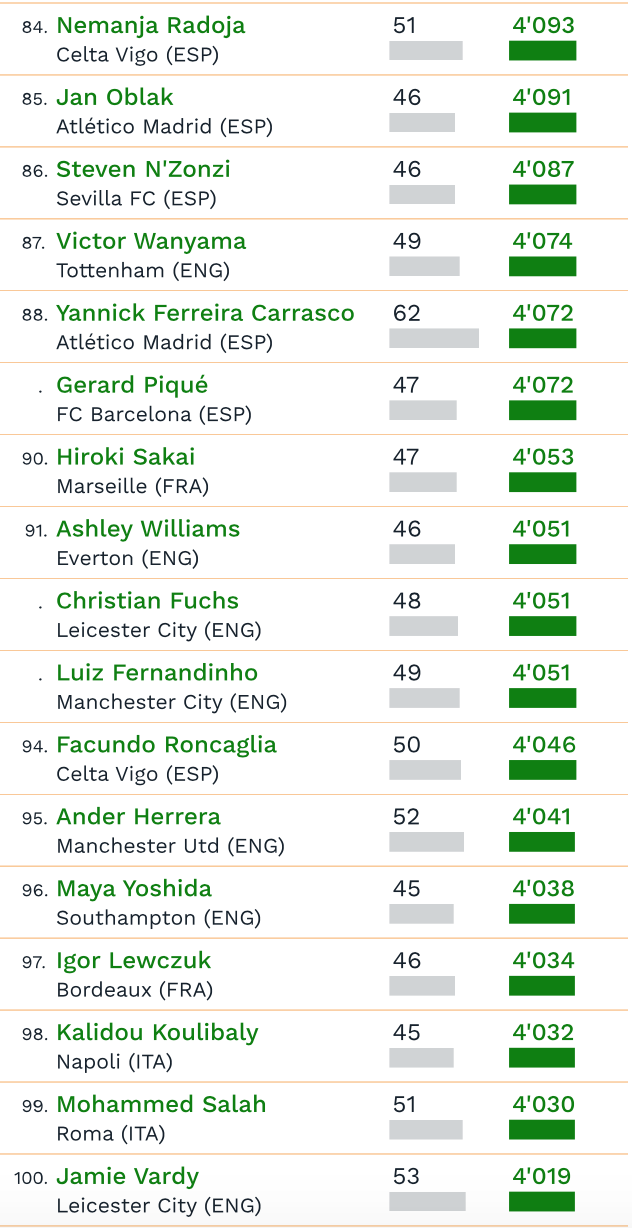Click the Jan Oblak name link
The height and width of the screenshot is (1228, 632).
point(115,98)
